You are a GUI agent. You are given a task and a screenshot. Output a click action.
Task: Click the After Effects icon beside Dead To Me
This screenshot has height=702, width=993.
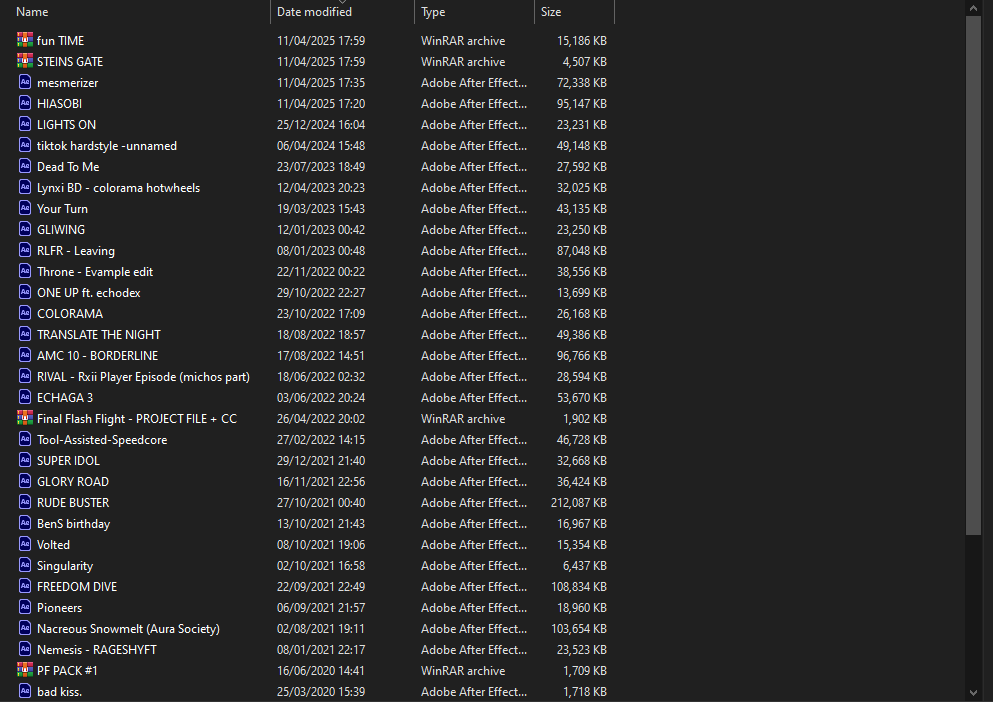pos(25,166)
